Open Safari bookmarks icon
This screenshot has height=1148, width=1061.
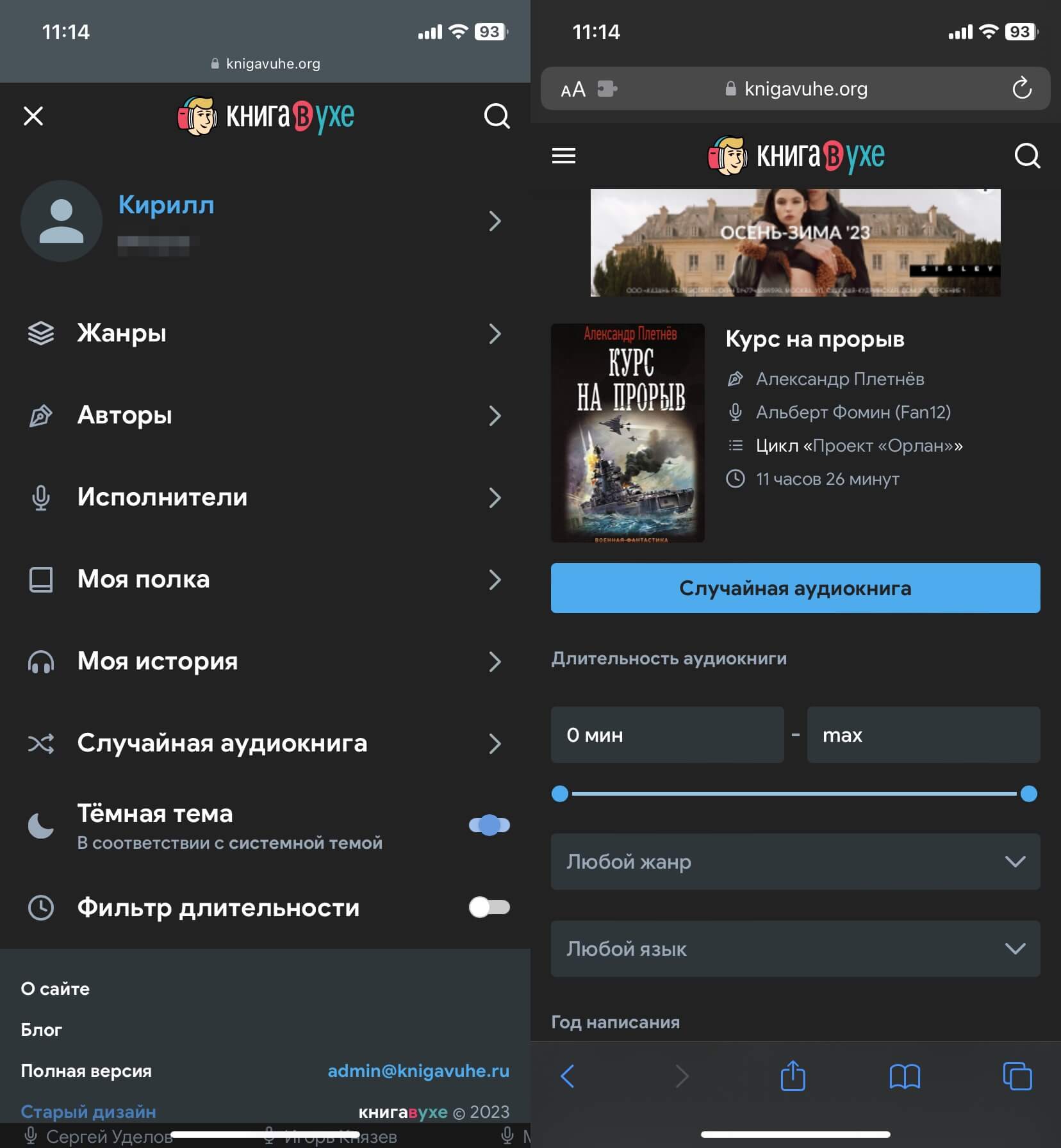pos(904,1076)
